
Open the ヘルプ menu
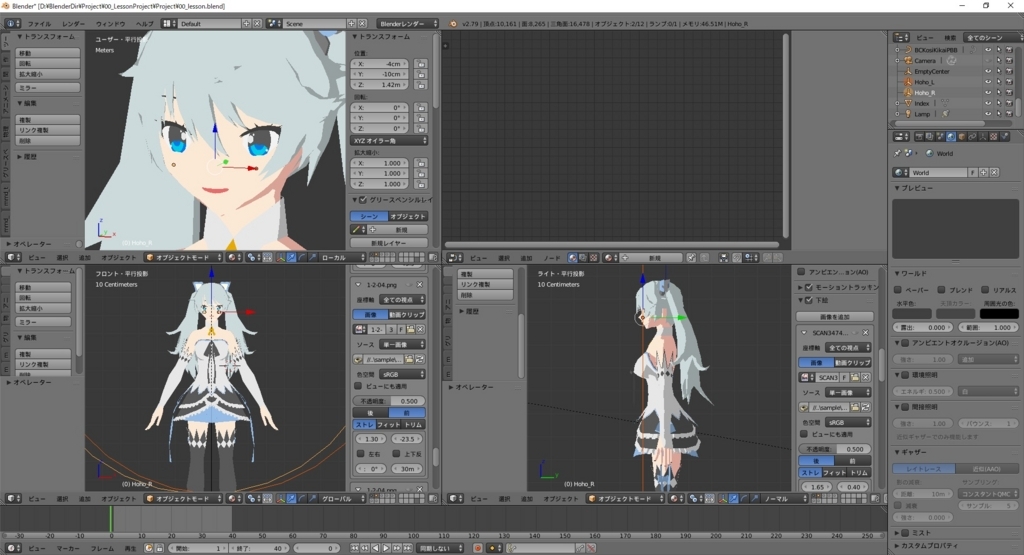click(x=144, y=24)
